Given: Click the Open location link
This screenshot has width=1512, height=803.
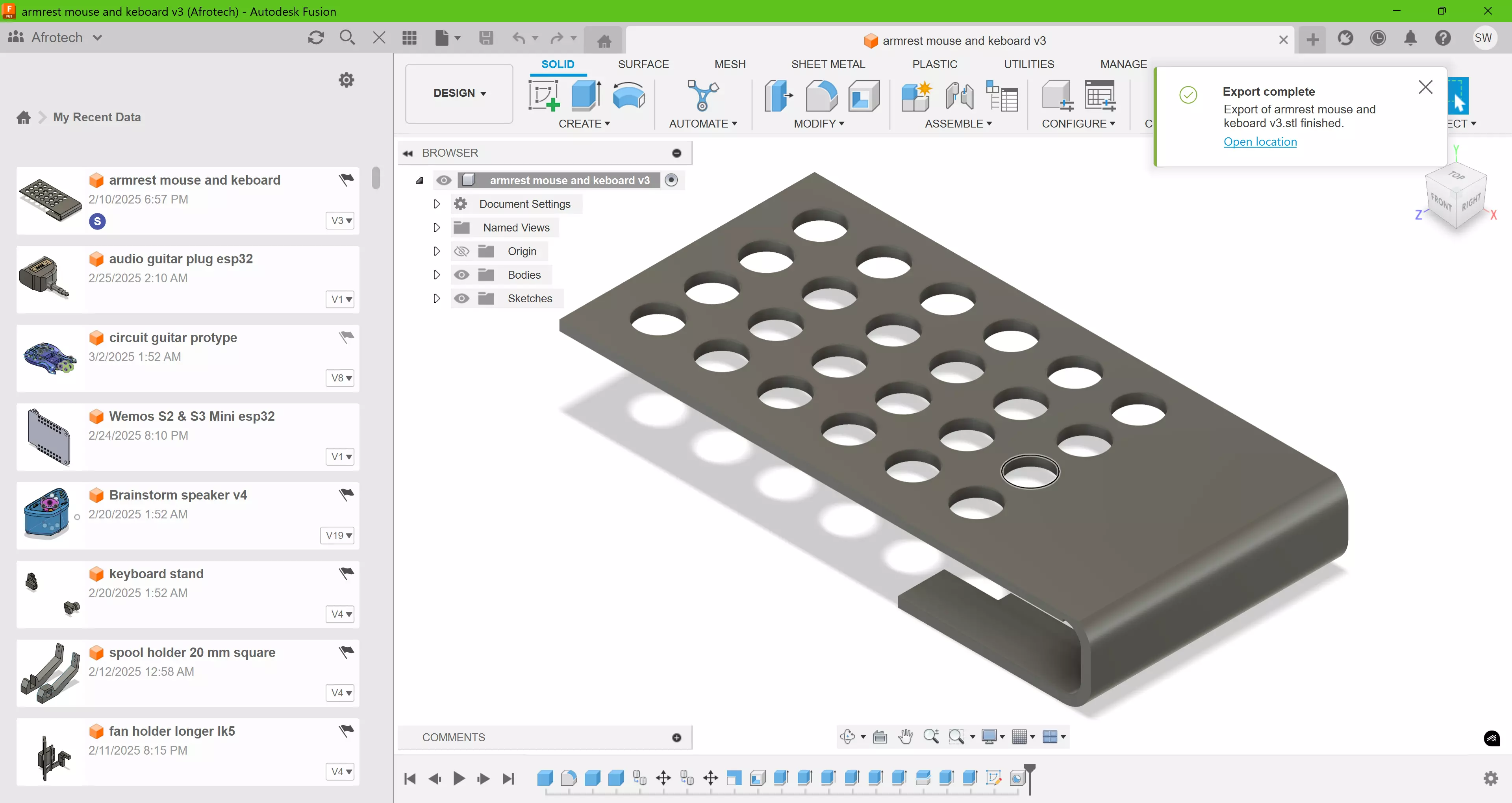Looking at the screenshot, I should [1260, 141].
